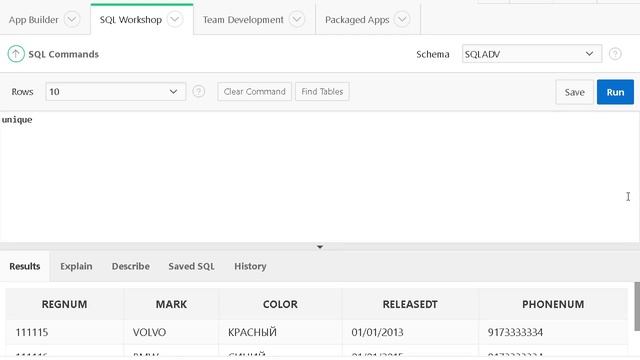Viewport: 640px width, 360px height.
Task: Select the 01/01/2013 cell
Action: click(410, 332)
